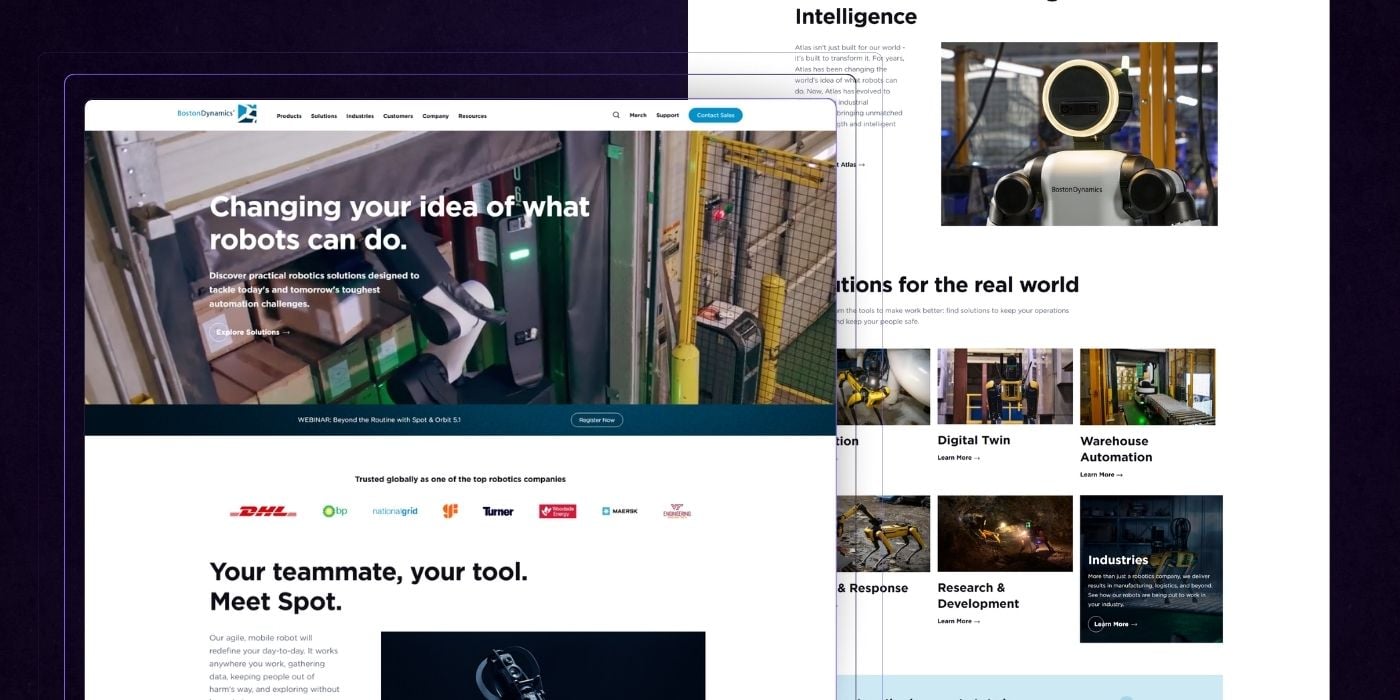Click the National Grid logo
The height and width of the screenshot is (700, 1400).
pyautogui.click(x=395, y=511)
